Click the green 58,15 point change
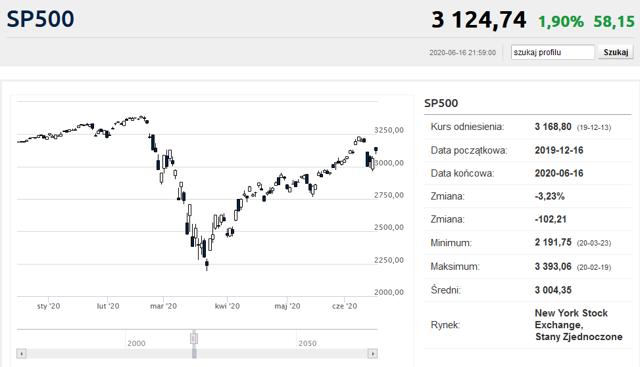 coord(614,22)
